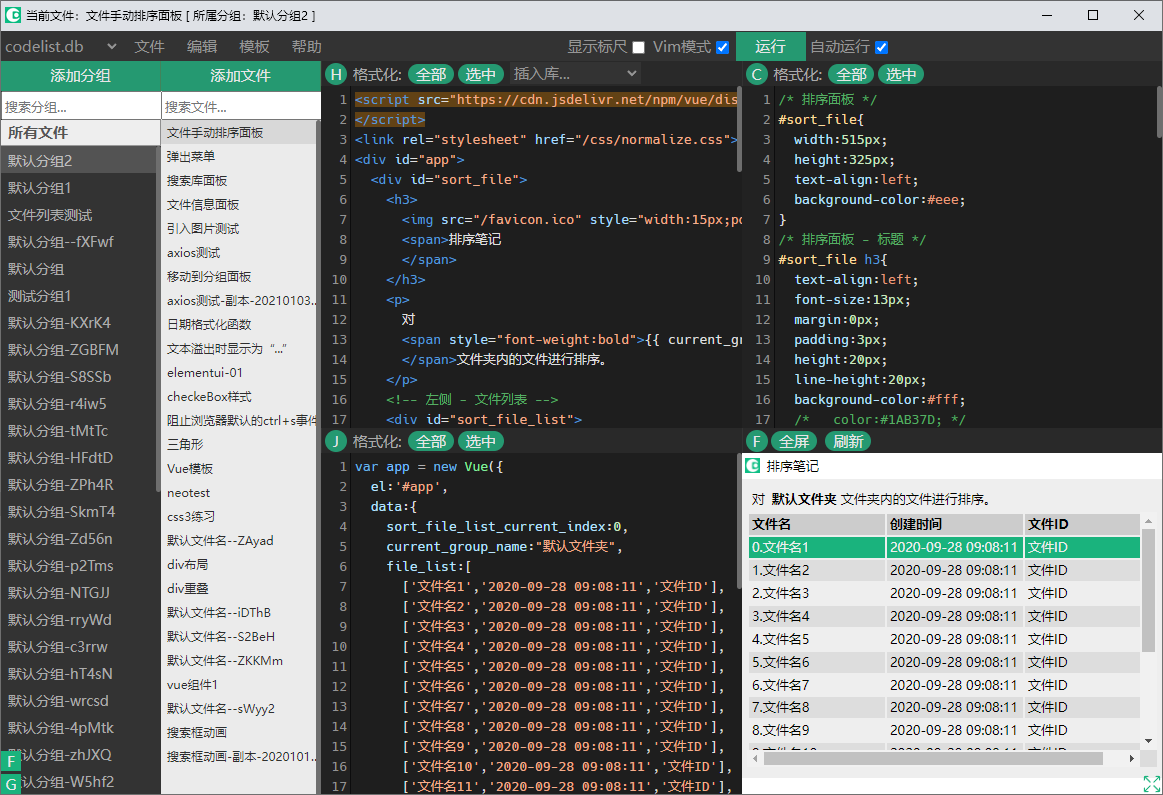Open the 帮助 menu
Image resolution: width=1163 pixels, height=795 pixels.
pyautogui.click(x=306, y=47)
